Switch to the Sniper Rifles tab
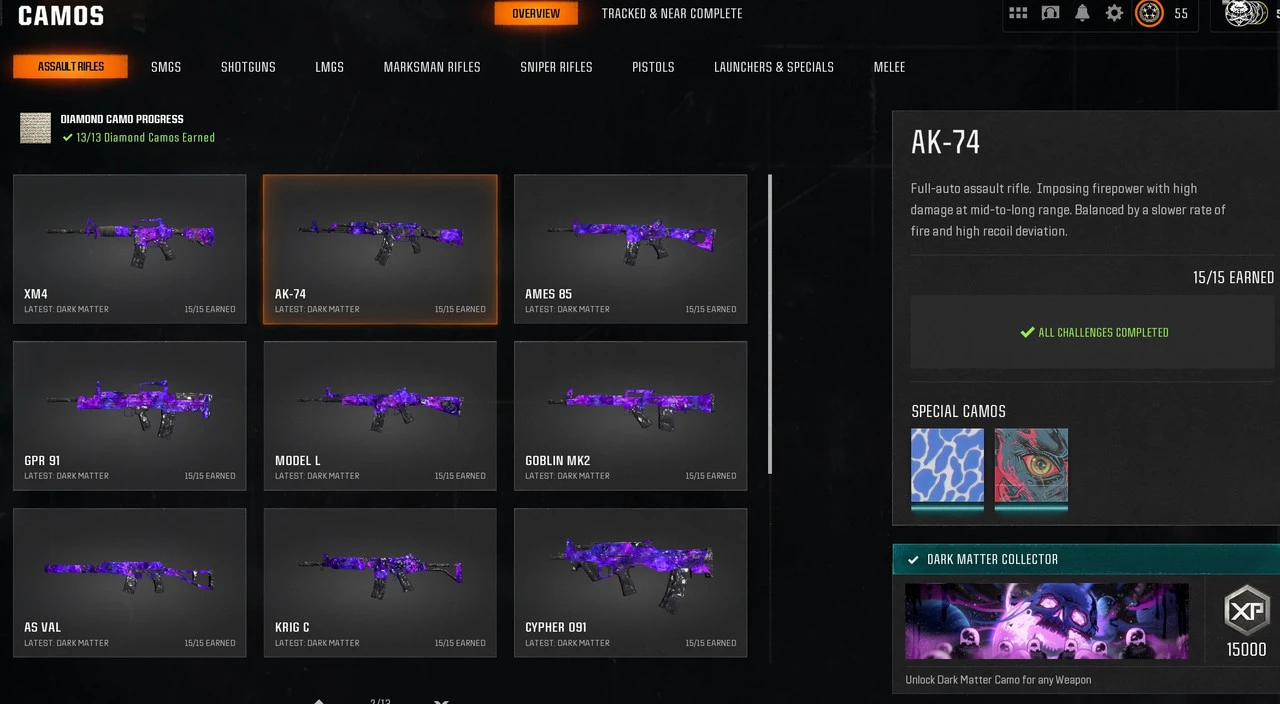The width and height of the screenshot is (1280, 704). 556,67
